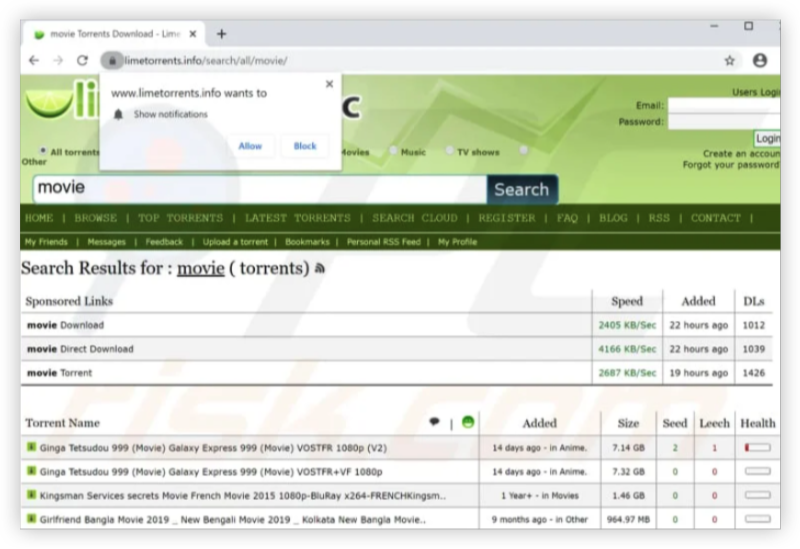The image size is (800, 549).
Task: Open a new tab with plus icon
Action: [221, 34]
